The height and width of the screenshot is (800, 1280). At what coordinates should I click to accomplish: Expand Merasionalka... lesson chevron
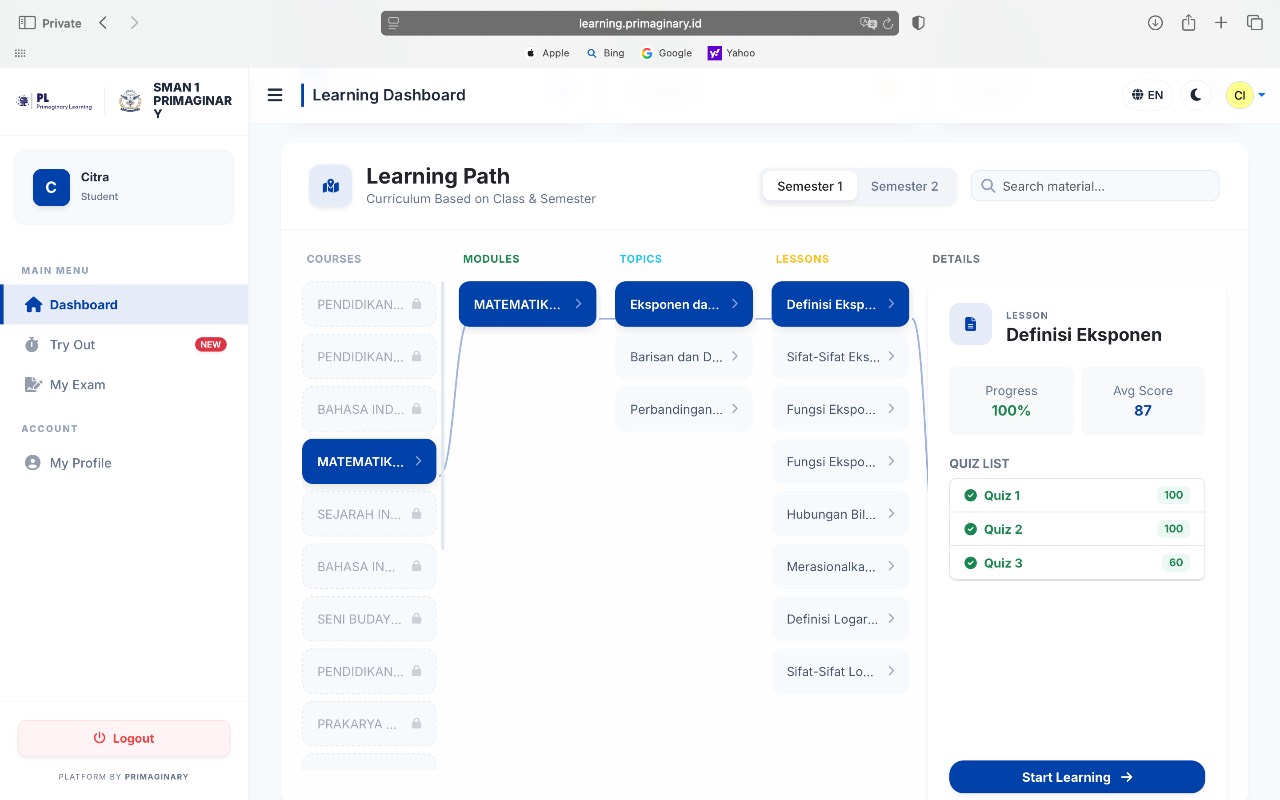pyautogui.click(x=891, y=566)
